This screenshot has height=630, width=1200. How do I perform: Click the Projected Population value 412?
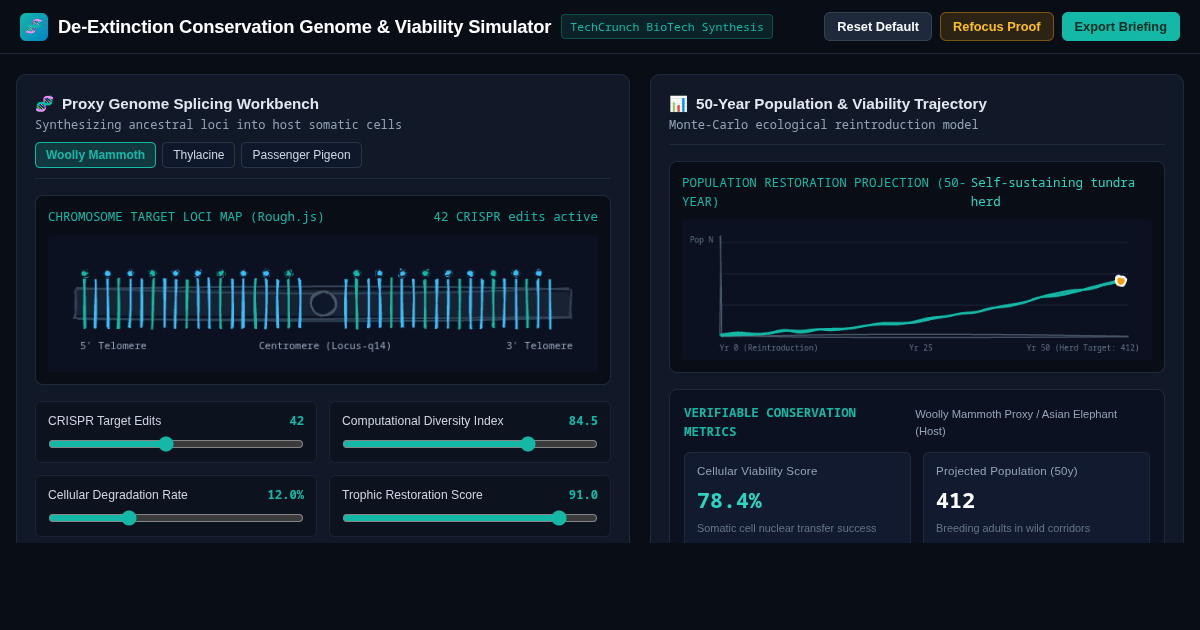(x=956, y=500)
